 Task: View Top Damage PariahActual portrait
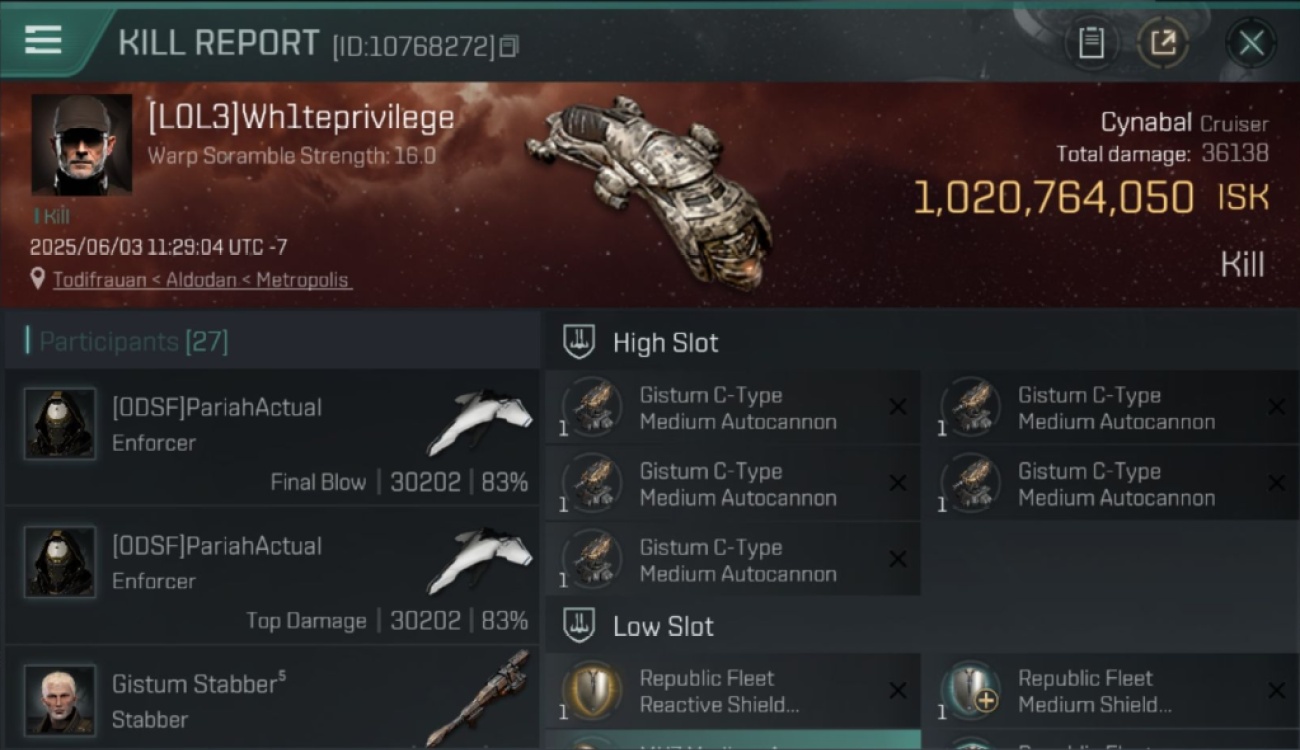click(60, 562)
